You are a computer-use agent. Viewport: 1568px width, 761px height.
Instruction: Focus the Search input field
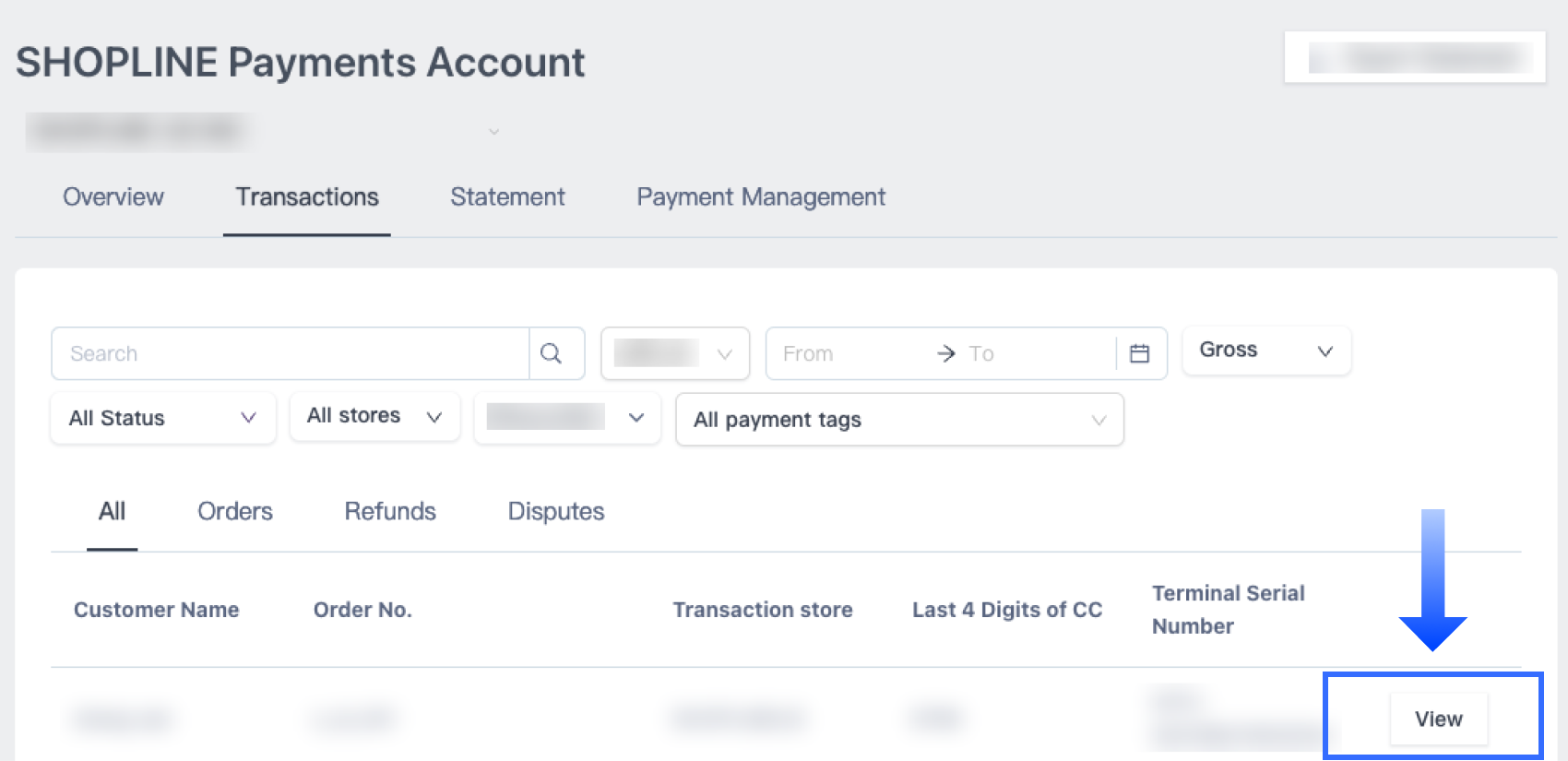(291, 353)
